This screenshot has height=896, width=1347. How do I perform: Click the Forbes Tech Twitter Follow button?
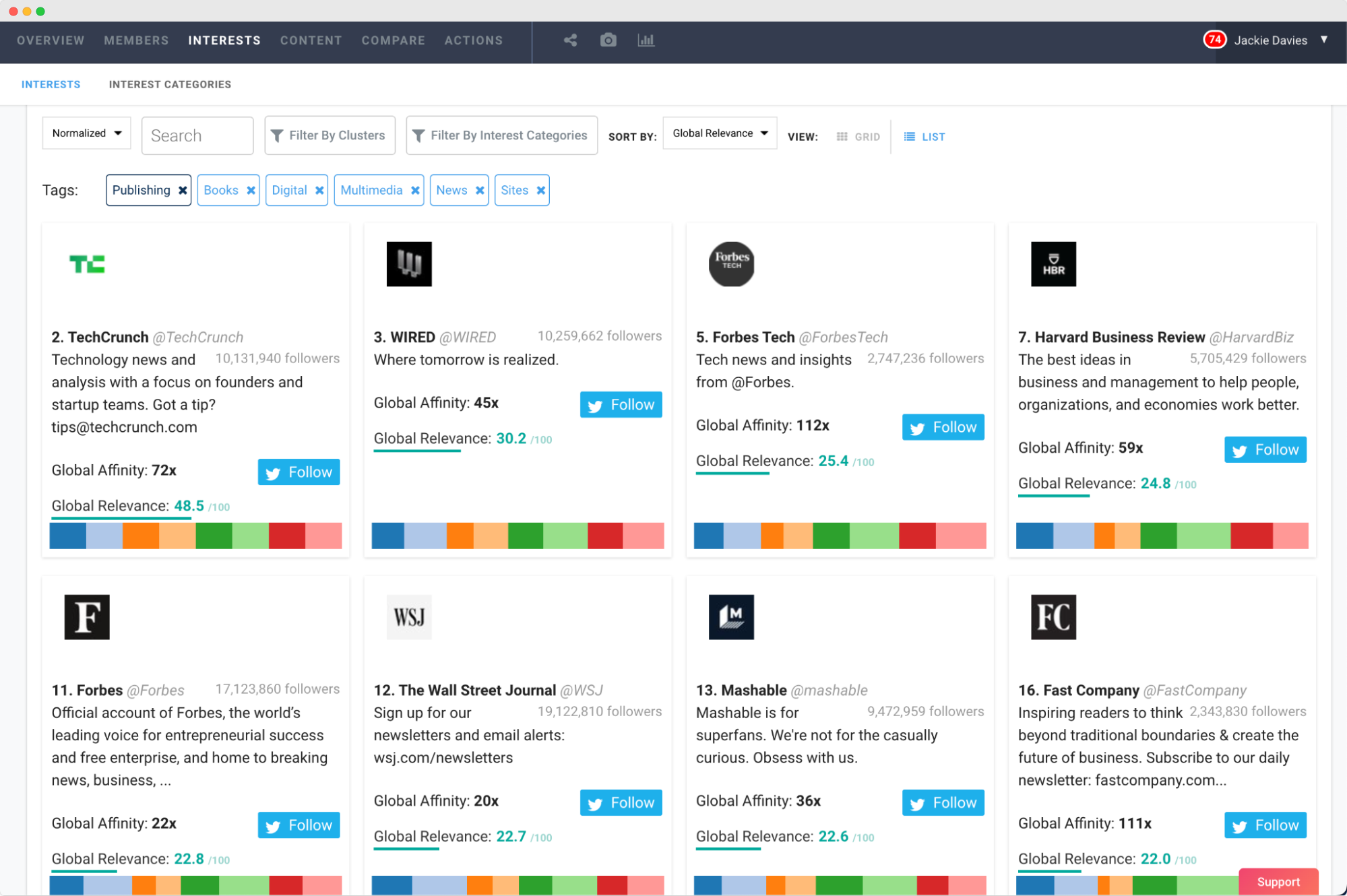pyautogui.click(x=943, y=426)
